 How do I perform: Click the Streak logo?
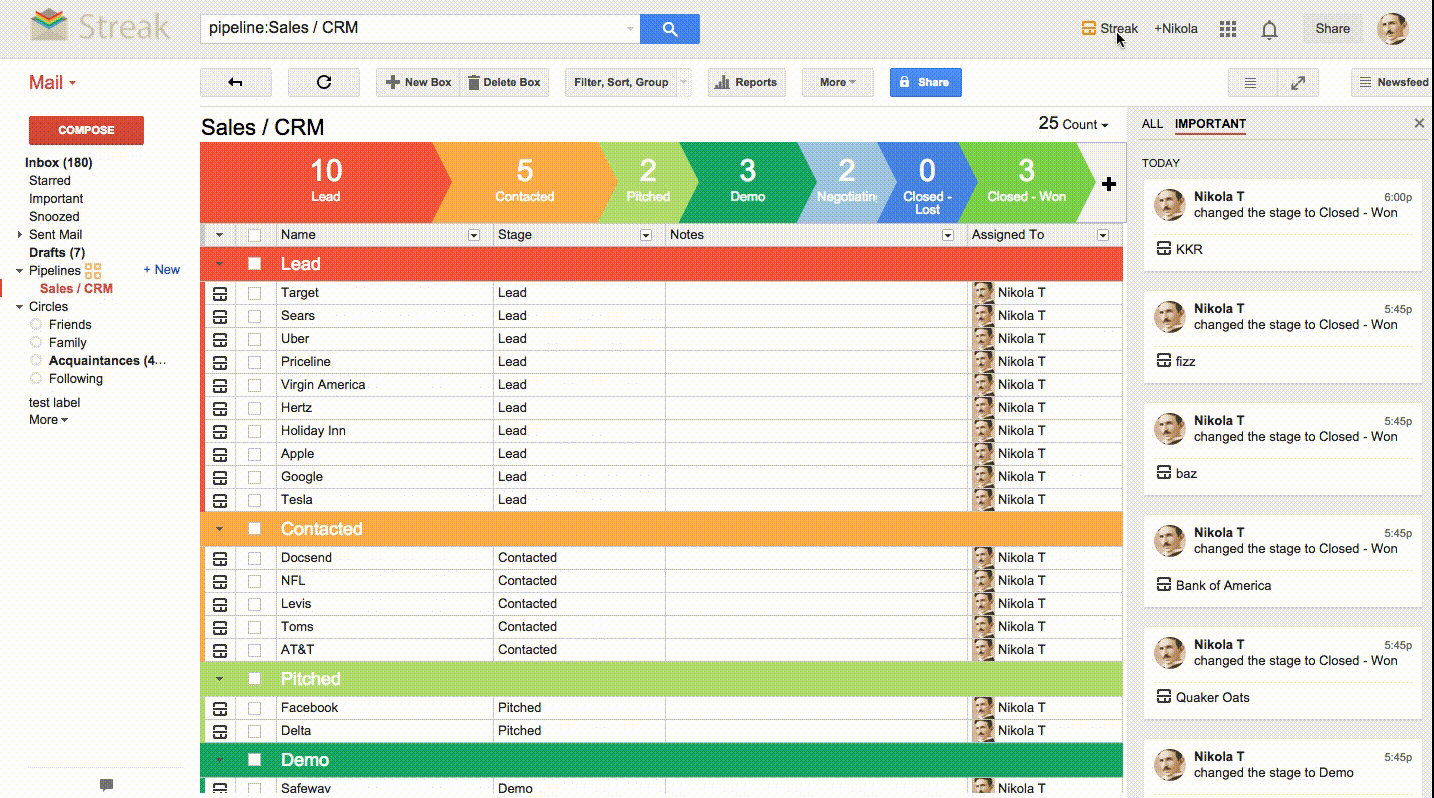coord(100,27)
